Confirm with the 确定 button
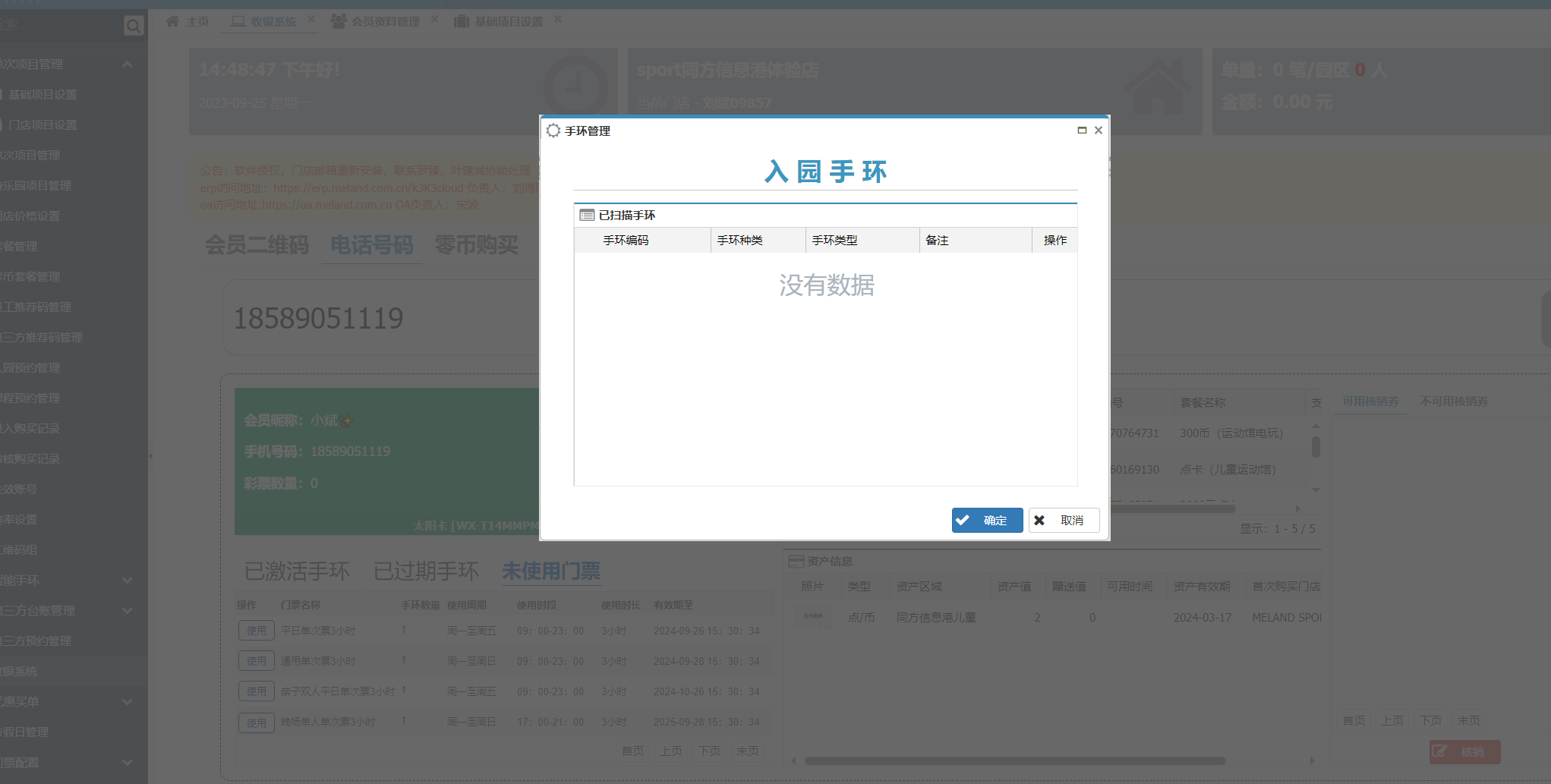The width and height of the screenshot is (1551, 784). point(987,521)
